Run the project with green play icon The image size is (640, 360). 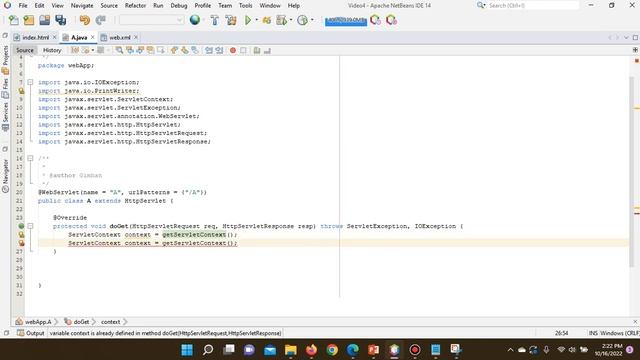pos(248,20)
